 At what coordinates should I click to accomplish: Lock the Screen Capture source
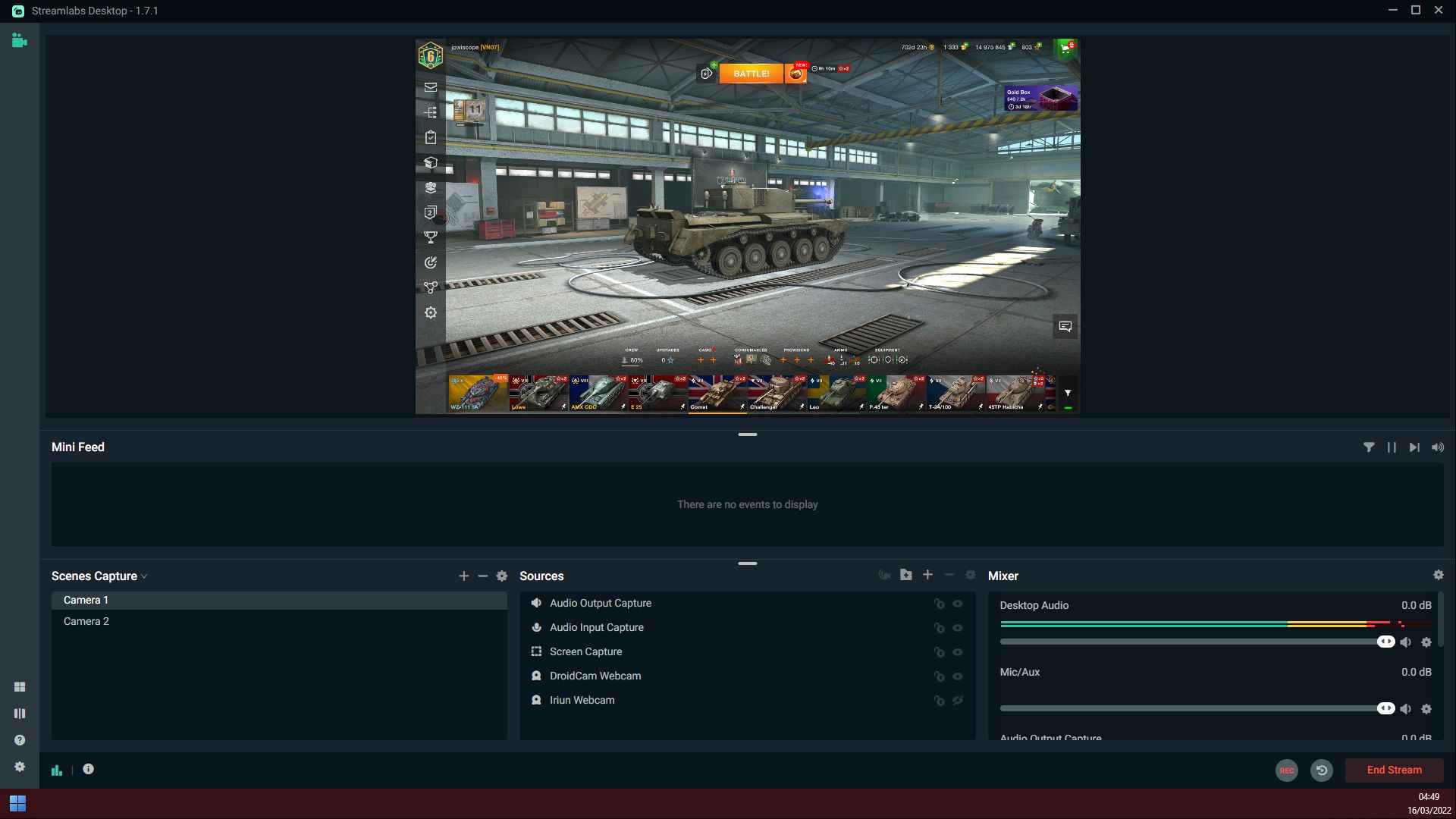[x=939, y=652]
